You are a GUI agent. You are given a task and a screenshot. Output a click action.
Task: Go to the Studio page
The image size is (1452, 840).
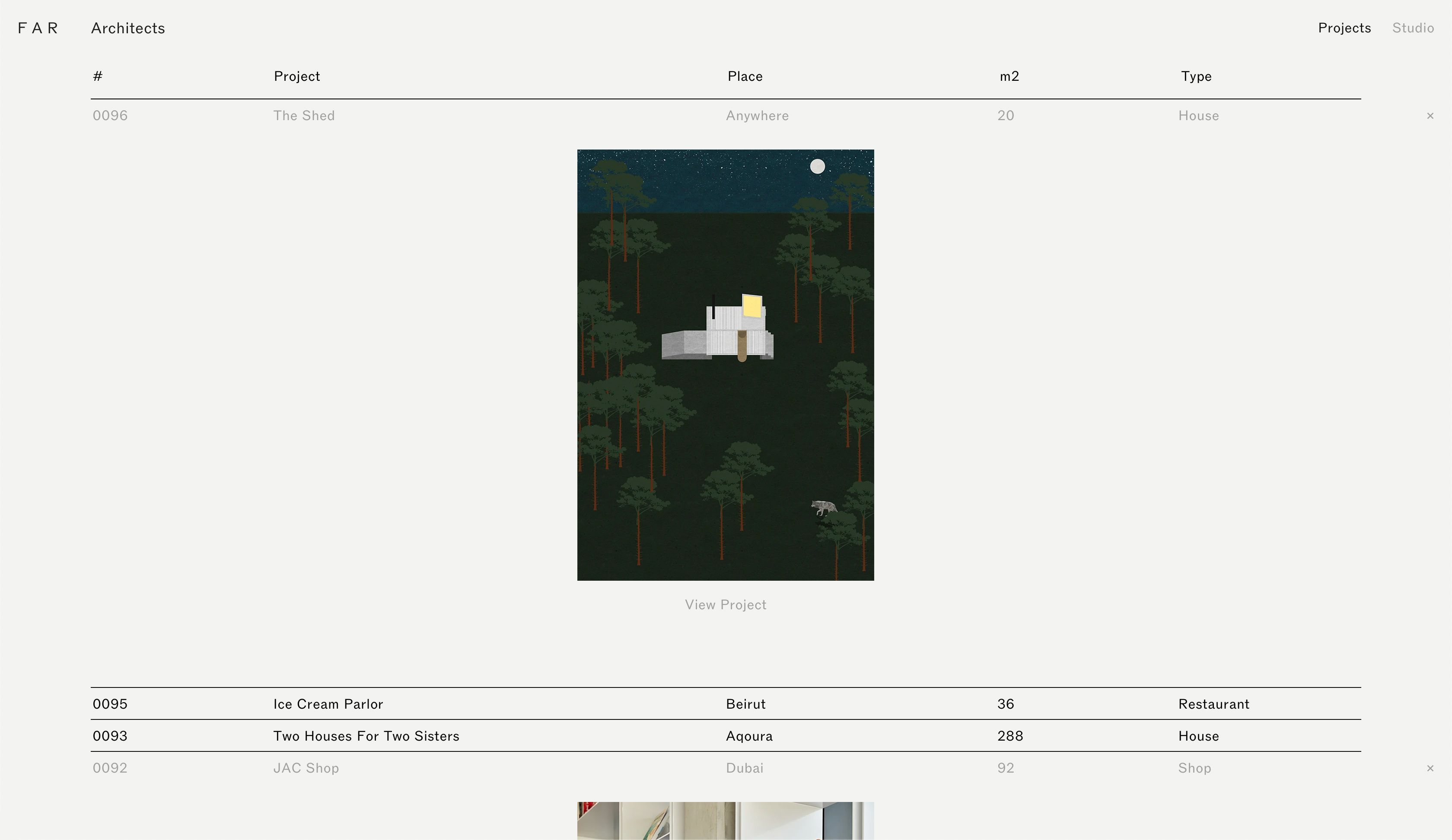(x=1412, y=28)
